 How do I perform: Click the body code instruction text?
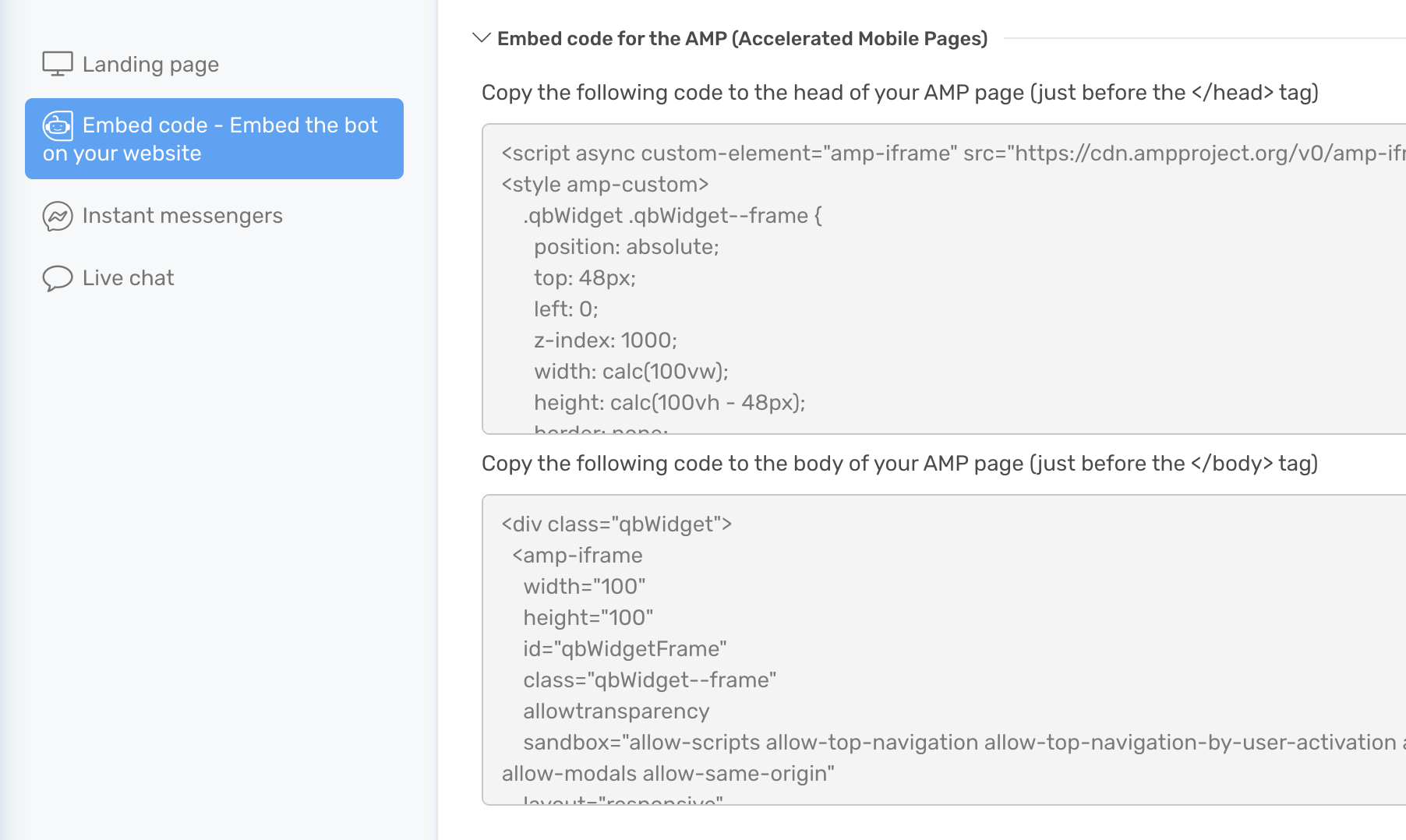coord(899,464)
